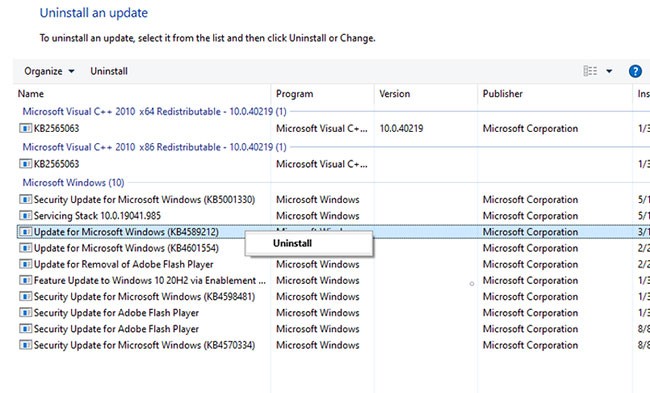Viewport: 650px width, 393px height.
Task: Click icon next to Servicing Stack 10.0.19041.985
Action: [x=25, y=216]
